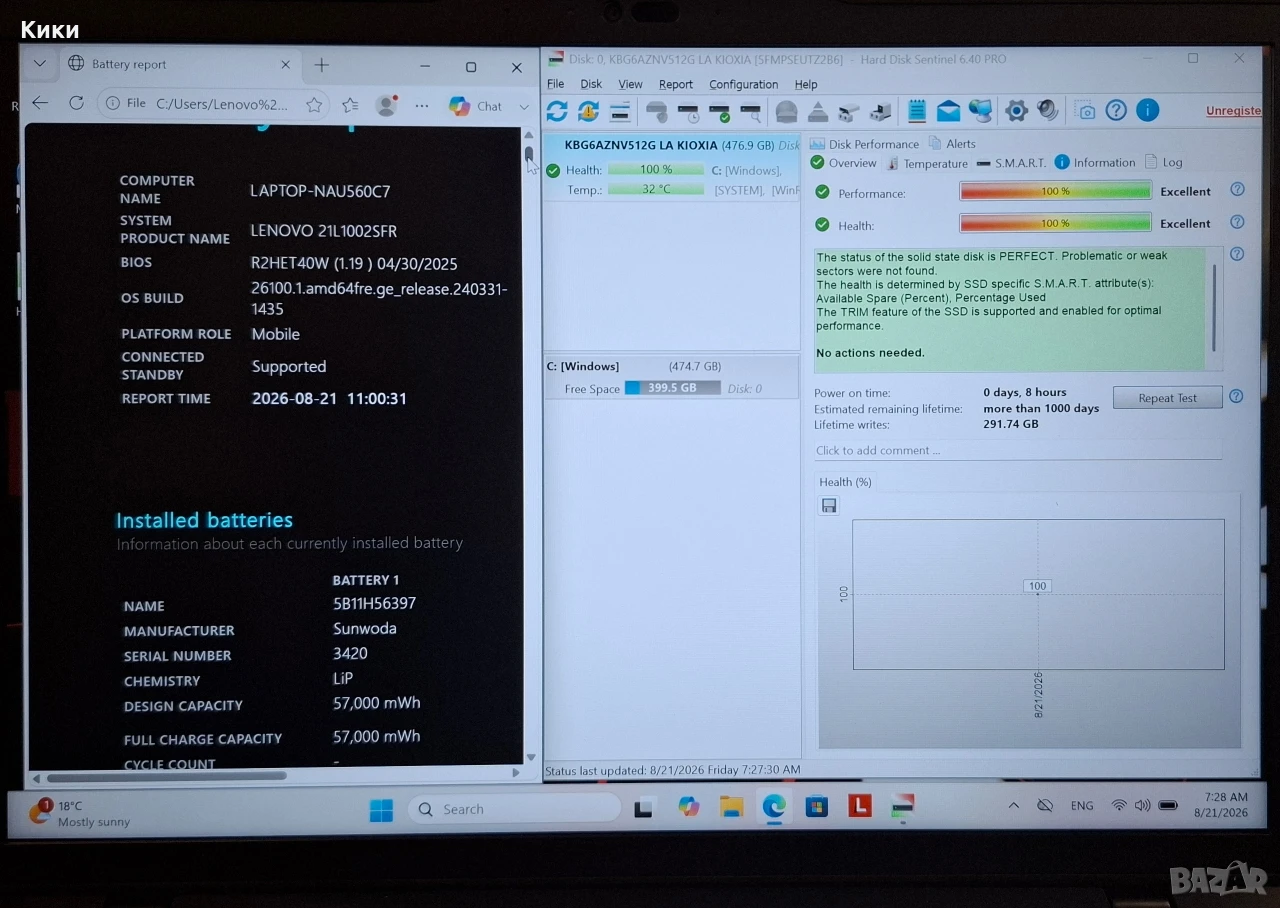The width and height of the screenshot is (1280, 908).
Task: Click the Battery report vertical scrollbar thumb
Action: (529, 156)
